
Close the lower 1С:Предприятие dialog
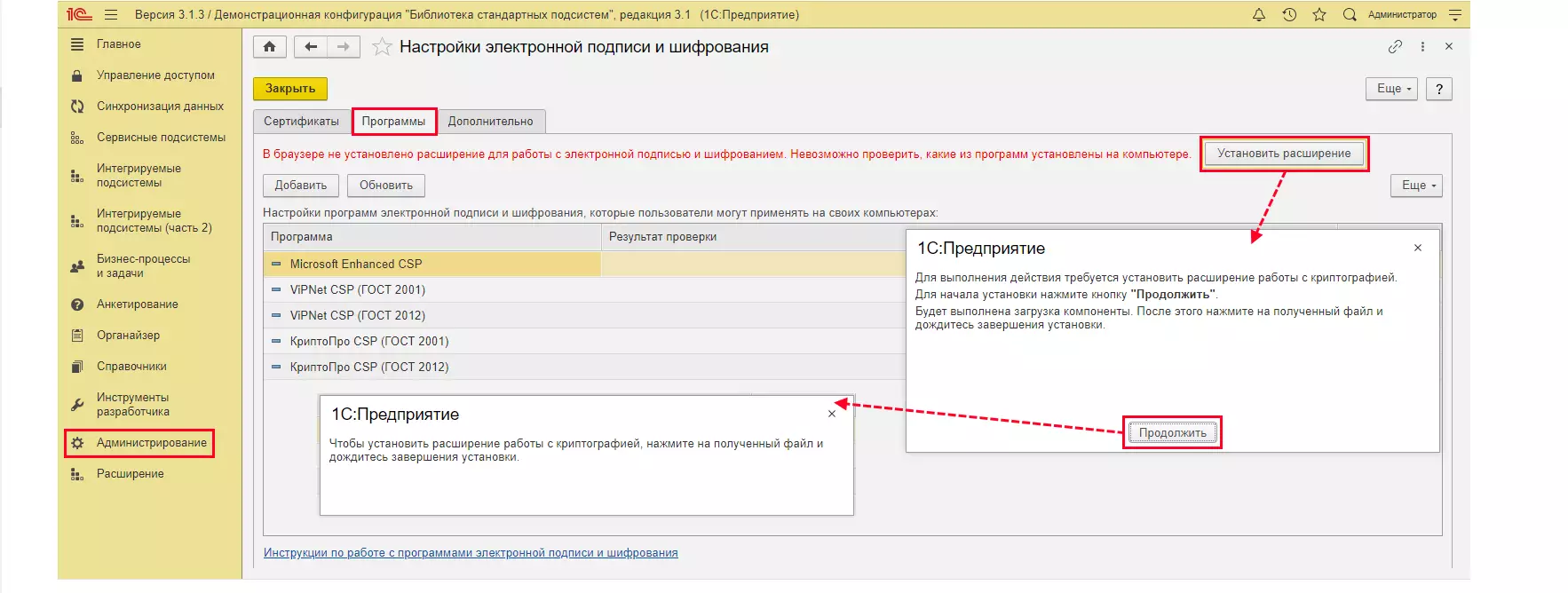click(832, 414)
